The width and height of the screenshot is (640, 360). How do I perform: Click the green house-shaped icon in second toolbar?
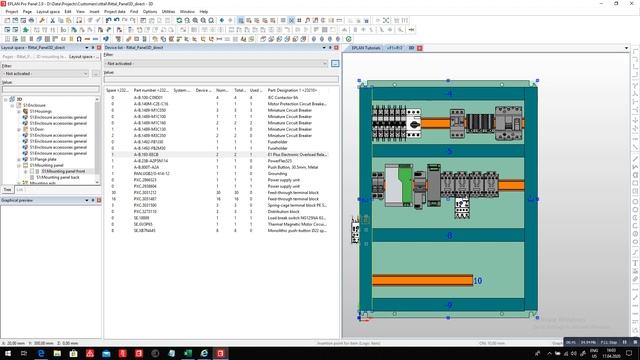click(25, 30)
